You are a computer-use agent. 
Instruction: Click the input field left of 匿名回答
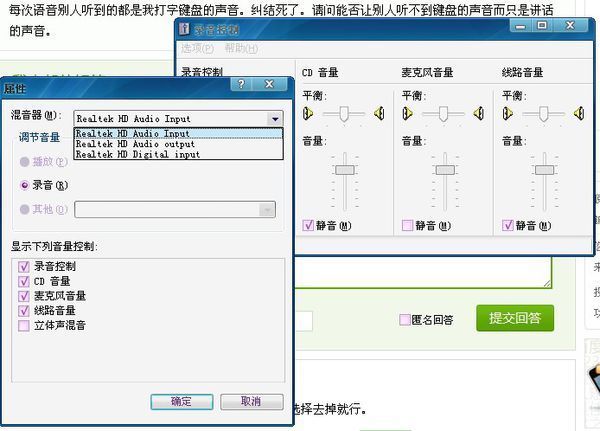(304, 320)
